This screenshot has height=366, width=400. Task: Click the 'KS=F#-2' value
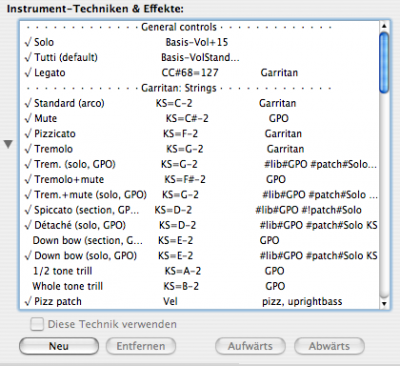[185, 180]
